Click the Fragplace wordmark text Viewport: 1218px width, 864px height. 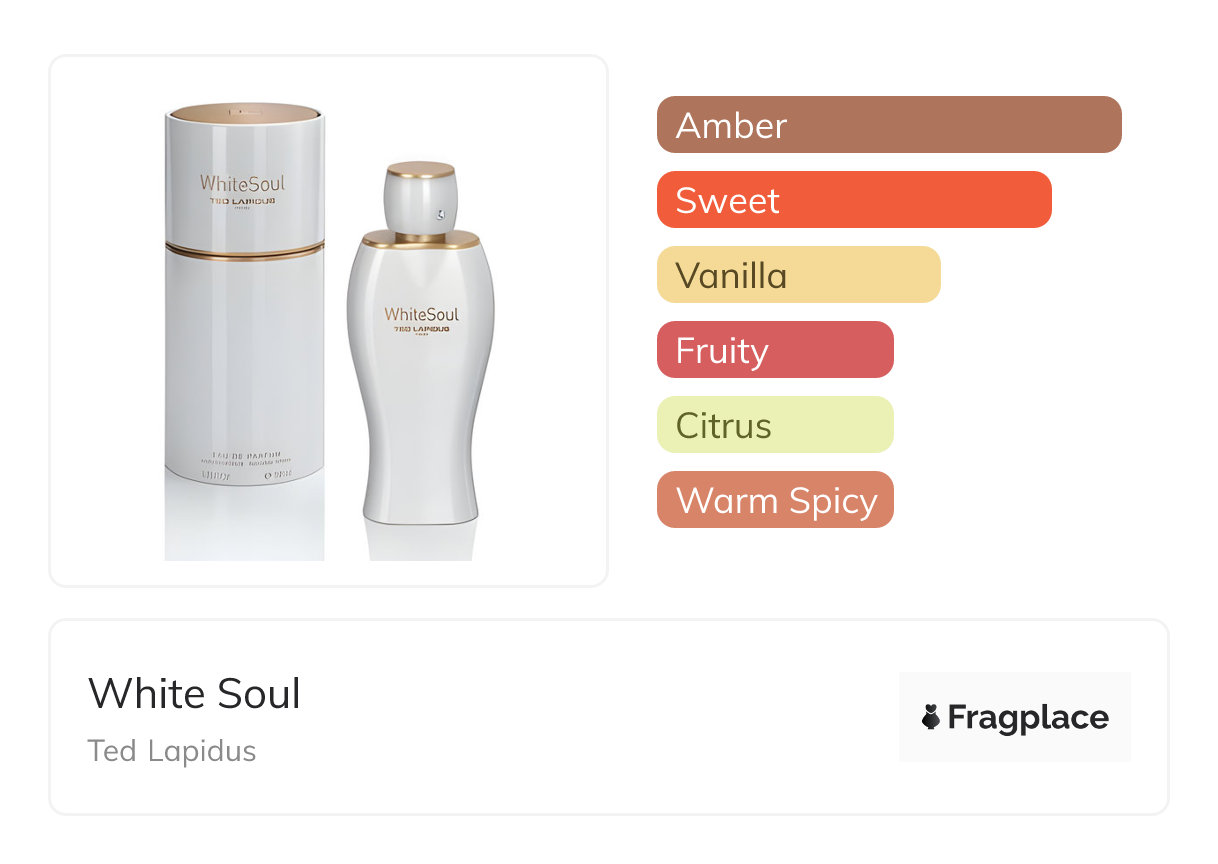point(1028,718)
